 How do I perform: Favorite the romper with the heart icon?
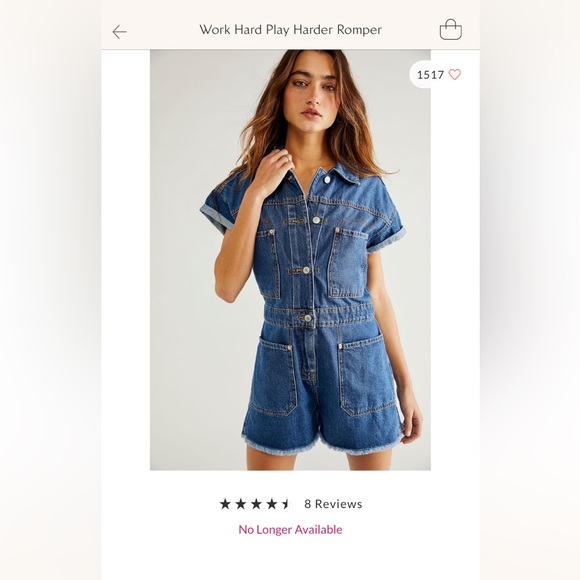[455, 75]
